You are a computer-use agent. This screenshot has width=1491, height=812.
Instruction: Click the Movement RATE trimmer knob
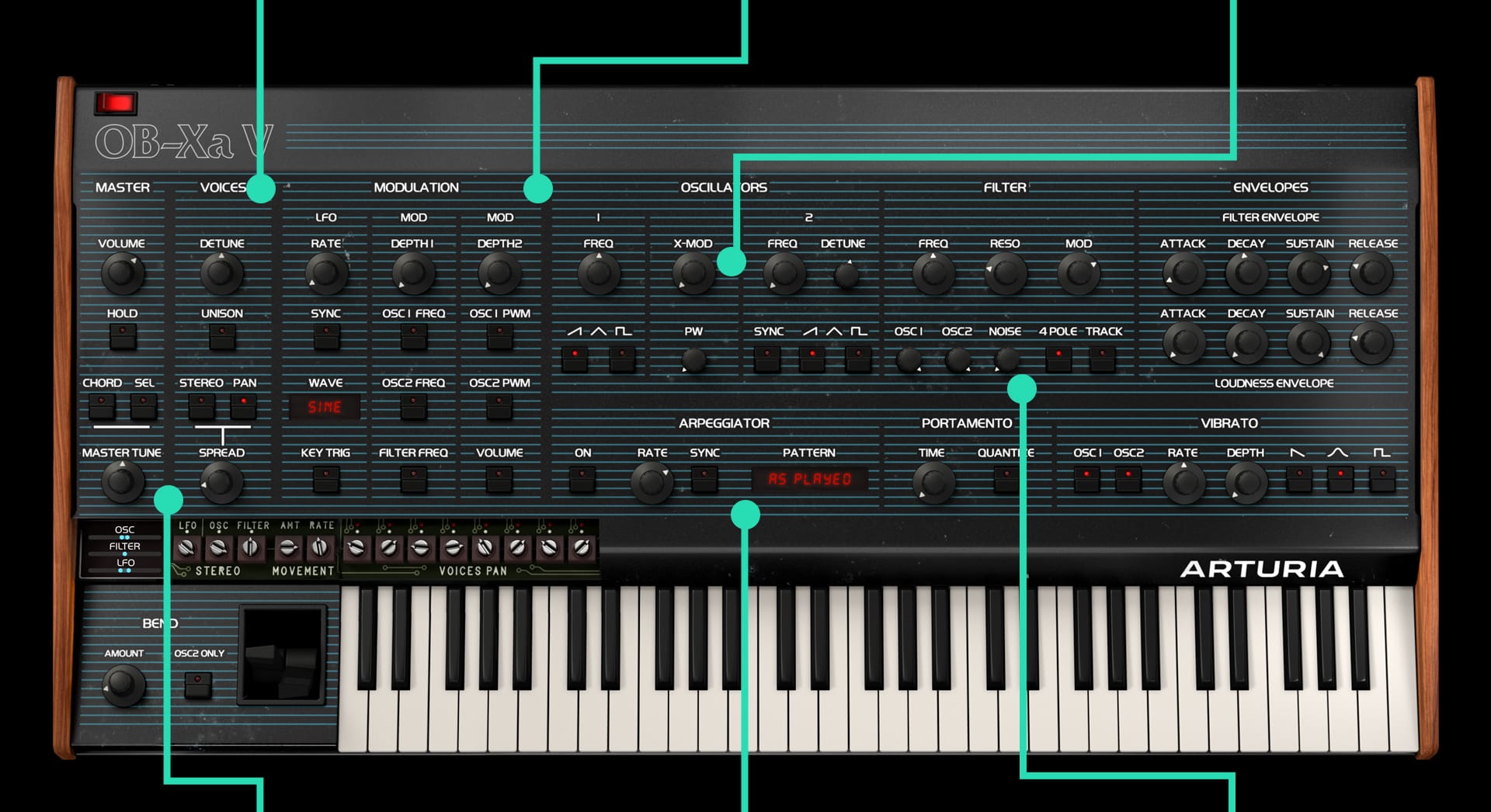320,548
